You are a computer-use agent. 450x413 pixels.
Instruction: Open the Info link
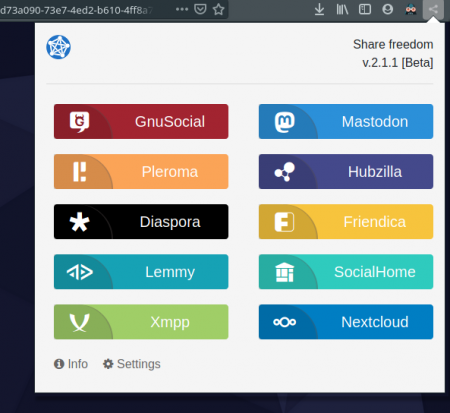71,364
